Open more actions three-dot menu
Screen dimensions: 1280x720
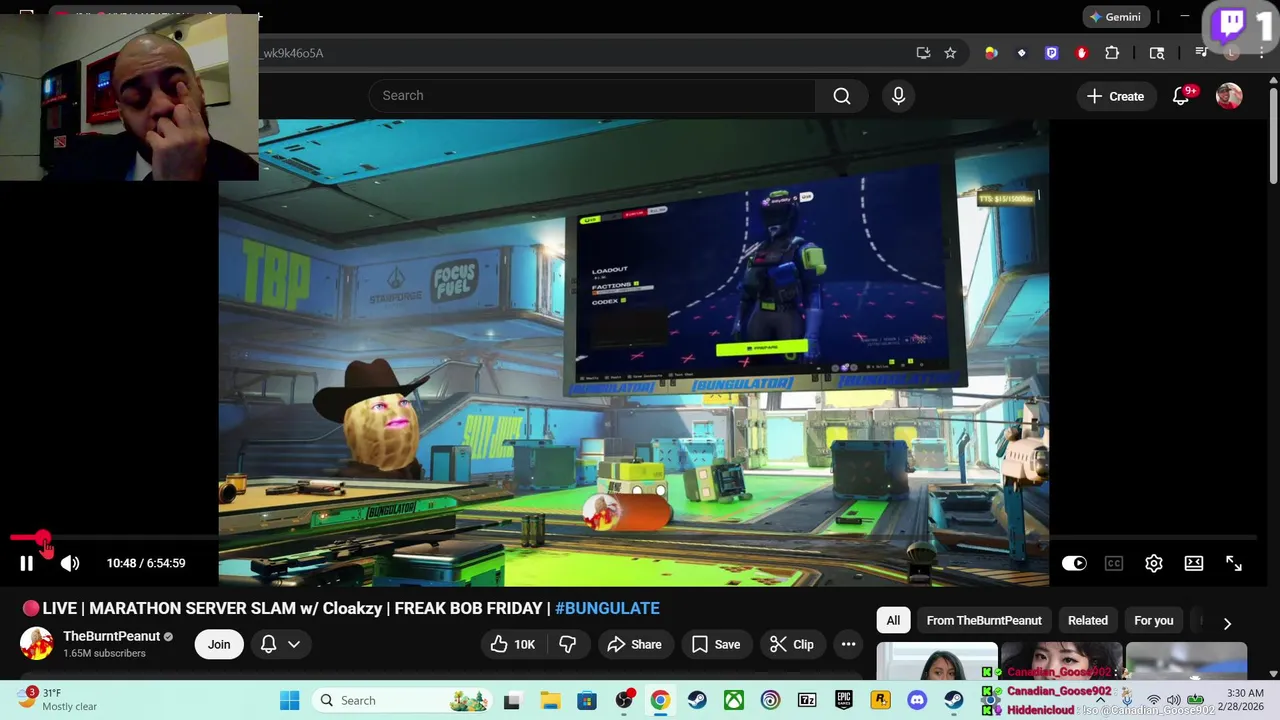pyautogui.click(x=848, y=644)
